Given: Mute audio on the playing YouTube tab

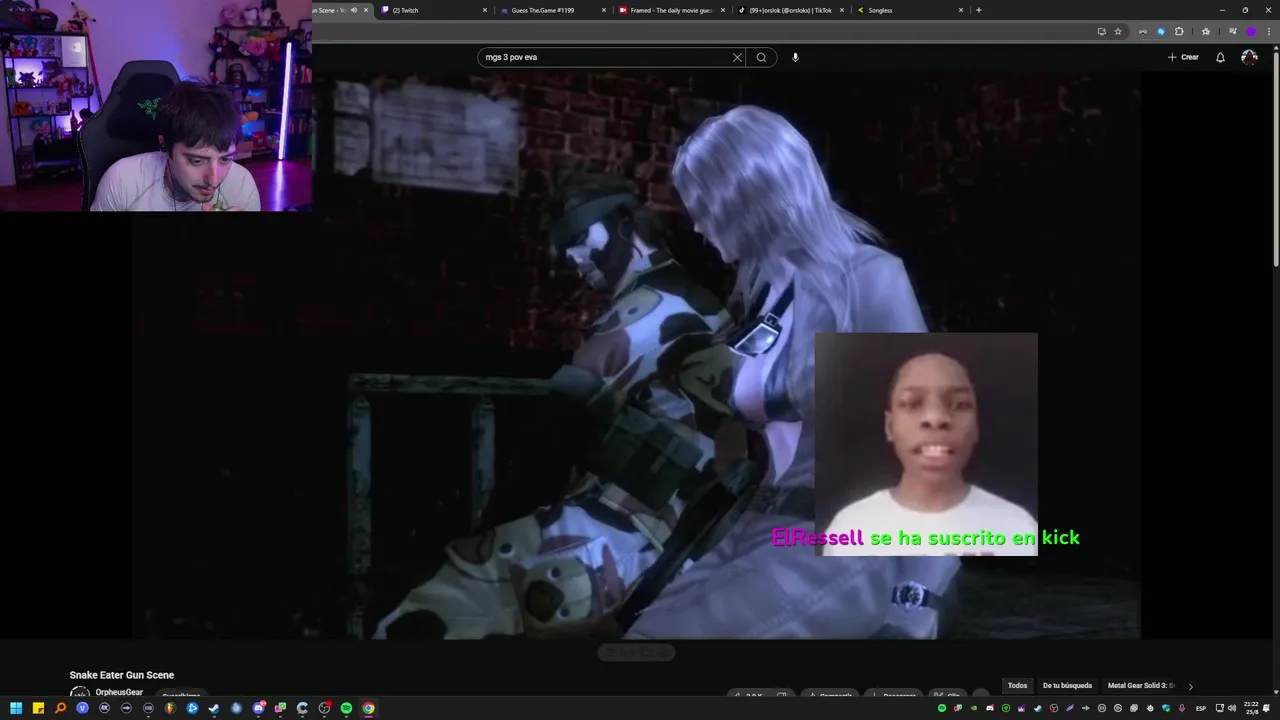Looking at the screenshot, I should 353,10.
